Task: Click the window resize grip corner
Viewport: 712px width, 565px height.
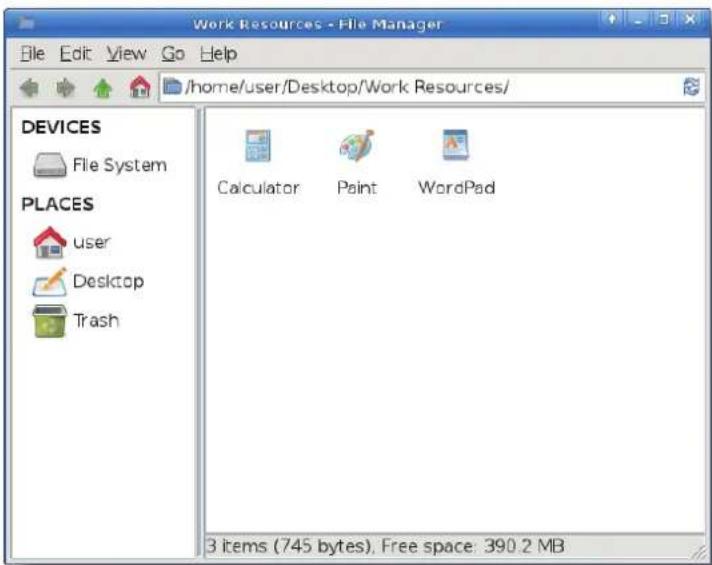Action: (698, 551)
